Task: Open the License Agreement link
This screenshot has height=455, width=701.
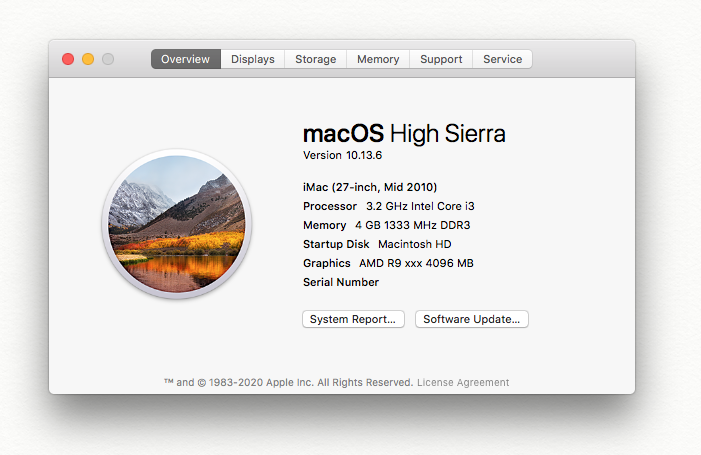Action: [463, 383]
